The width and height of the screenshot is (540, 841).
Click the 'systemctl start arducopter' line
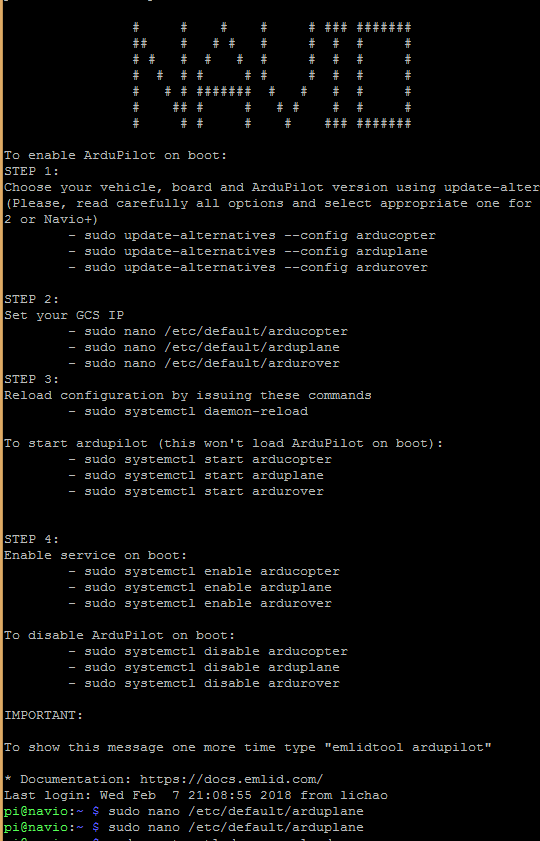(200, 460)
